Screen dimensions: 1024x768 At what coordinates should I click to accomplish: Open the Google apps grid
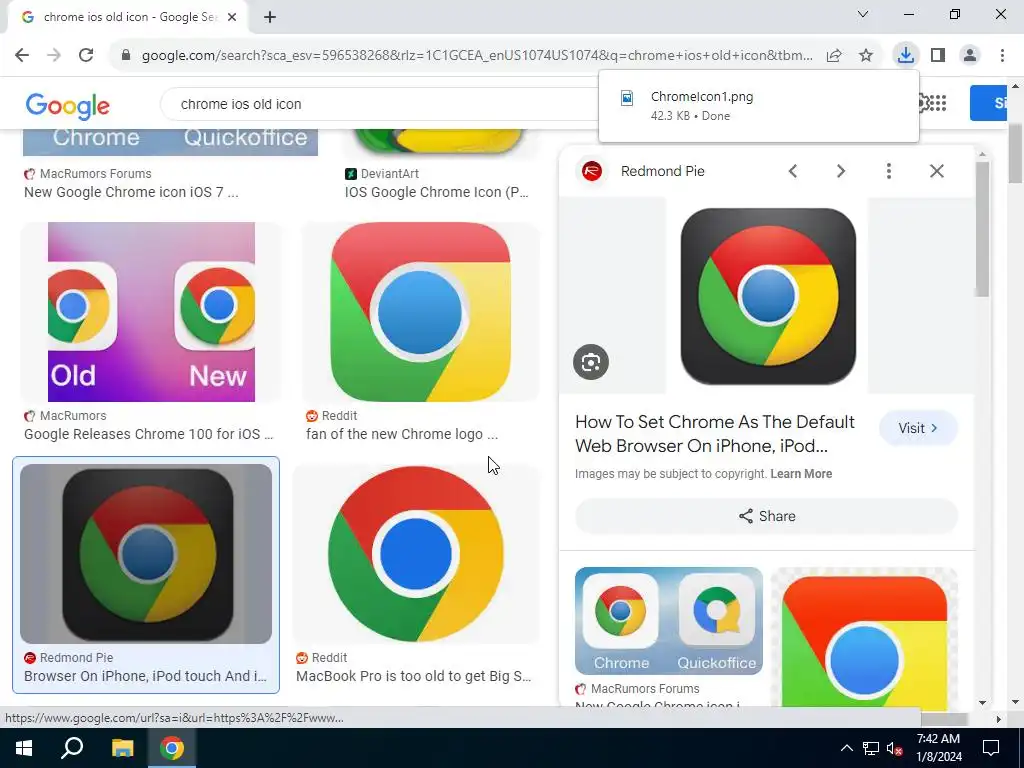point(938,103)
